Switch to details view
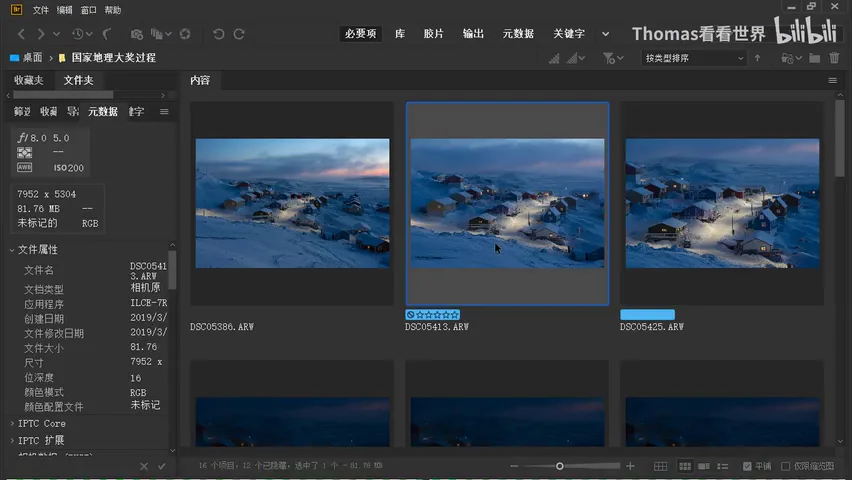The width and height of the screenshot is (852, 480). click(x=704, y=466)
